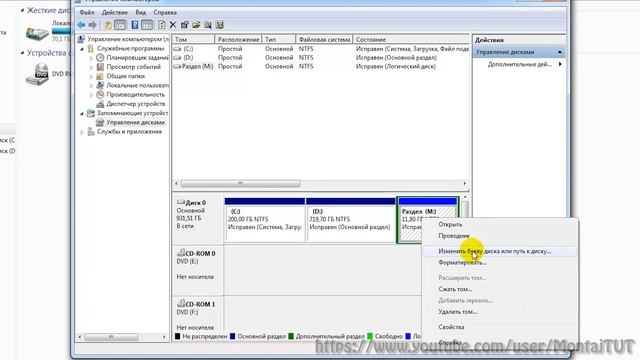This screenshot has height=360, width=640.
Task: Open the Справка menu
Action: 165,12
